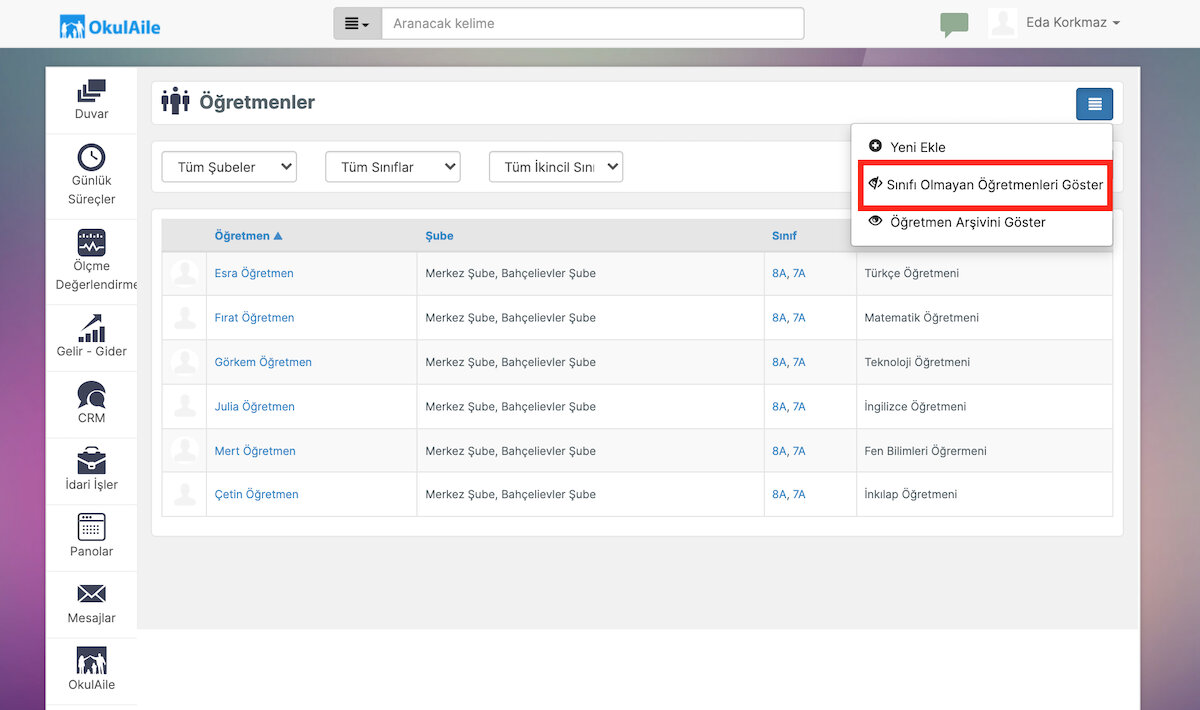Click Matematik Öğretmeni cell text
Screen dimensions: 1200x710
[921, 318]
